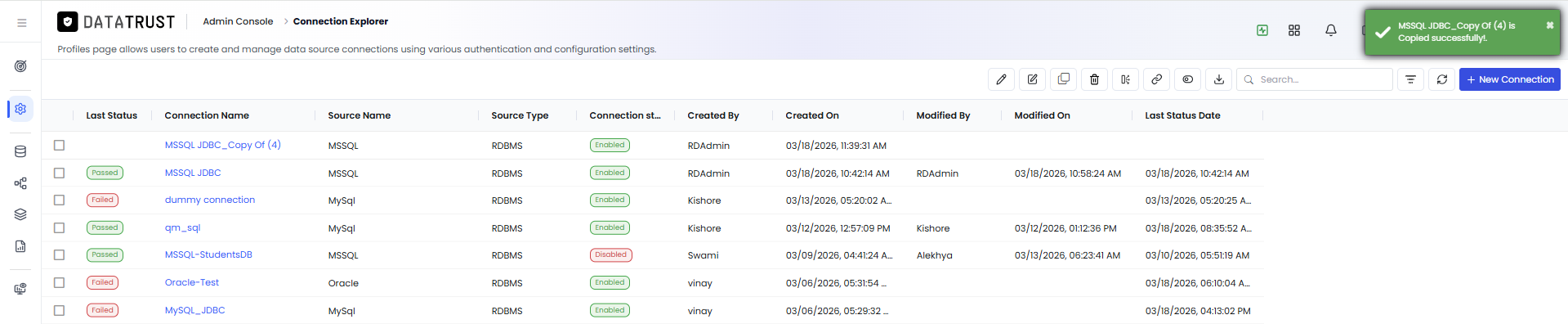Sort by Modified By column header
Viewport: 1568px width, 324px height.
pos(943,115)
